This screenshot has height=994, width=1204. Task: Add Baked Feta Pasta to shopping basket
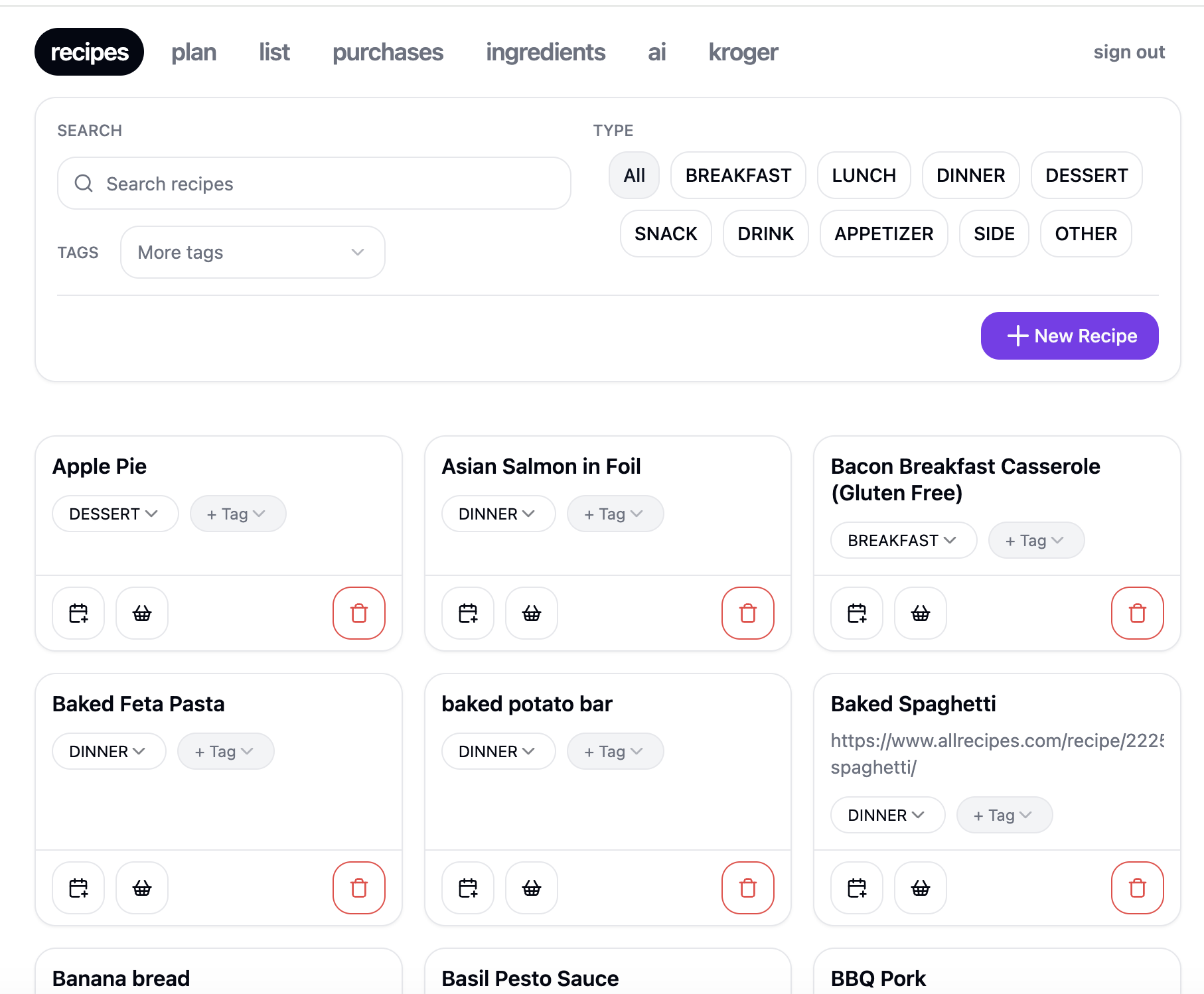pos(142,888)
